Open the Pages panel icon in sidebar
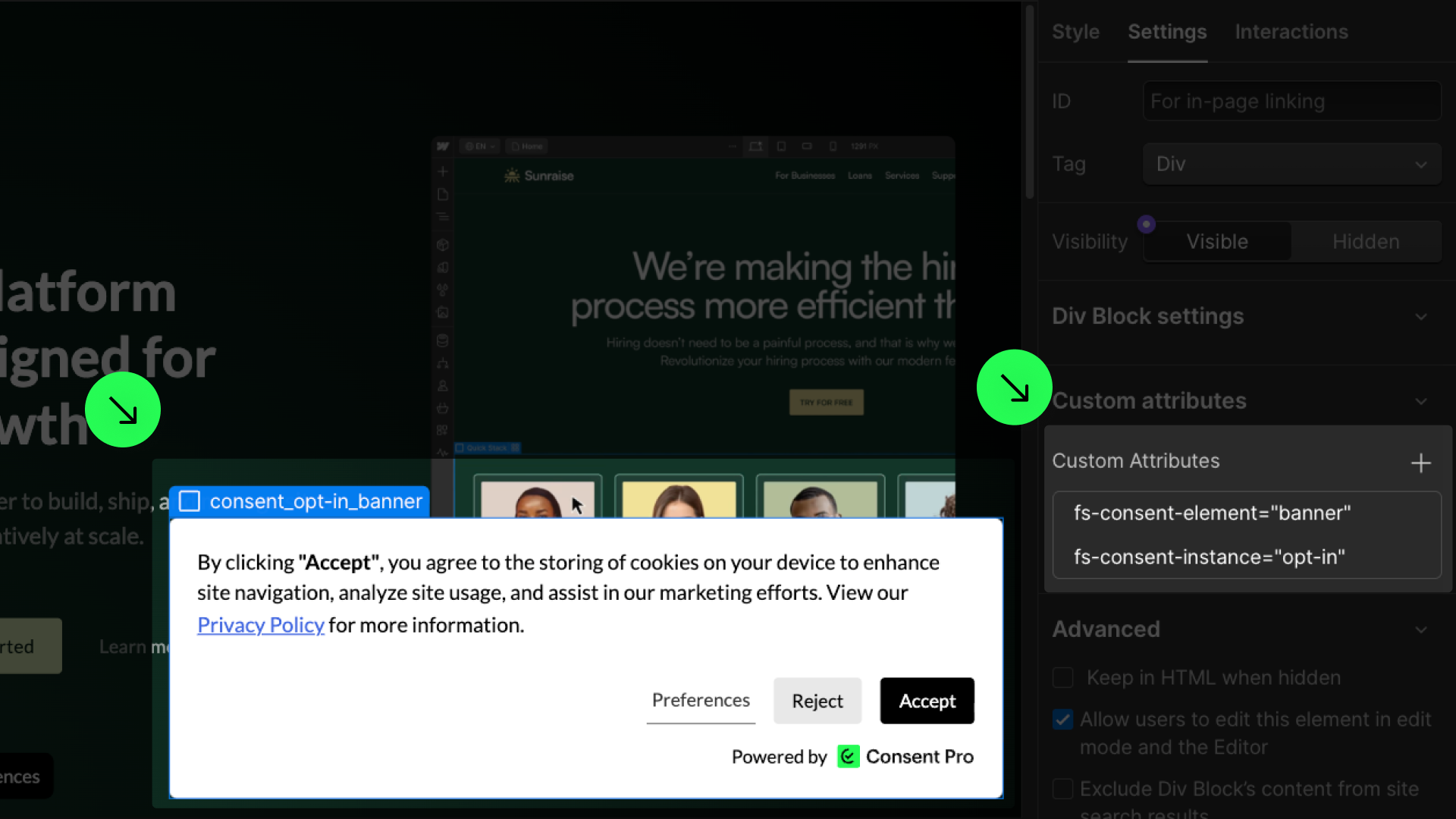This screenshot has width=1456, height=819. pos(443,195)
